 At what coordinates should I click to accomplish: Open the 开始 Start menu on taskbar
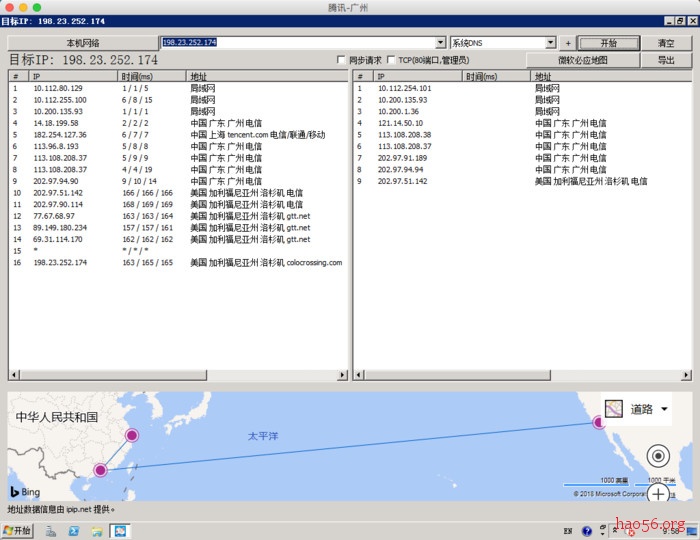pos(17,531)
